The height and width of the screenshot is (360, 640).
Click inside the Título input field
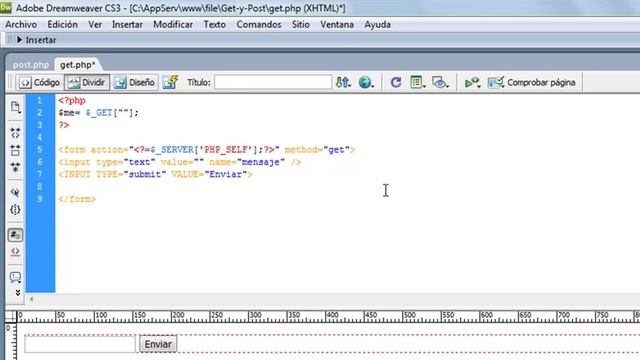point(273,82)
